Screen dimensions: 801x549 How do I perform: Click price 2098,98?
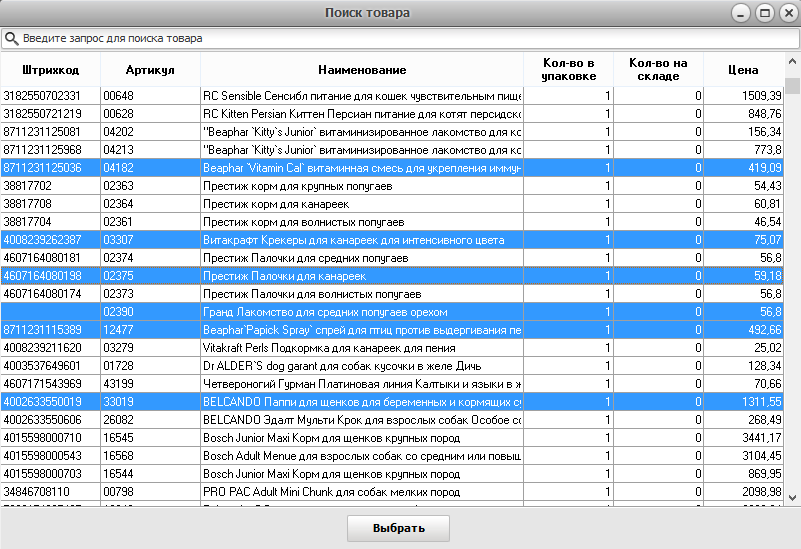(x=762, y=492)
